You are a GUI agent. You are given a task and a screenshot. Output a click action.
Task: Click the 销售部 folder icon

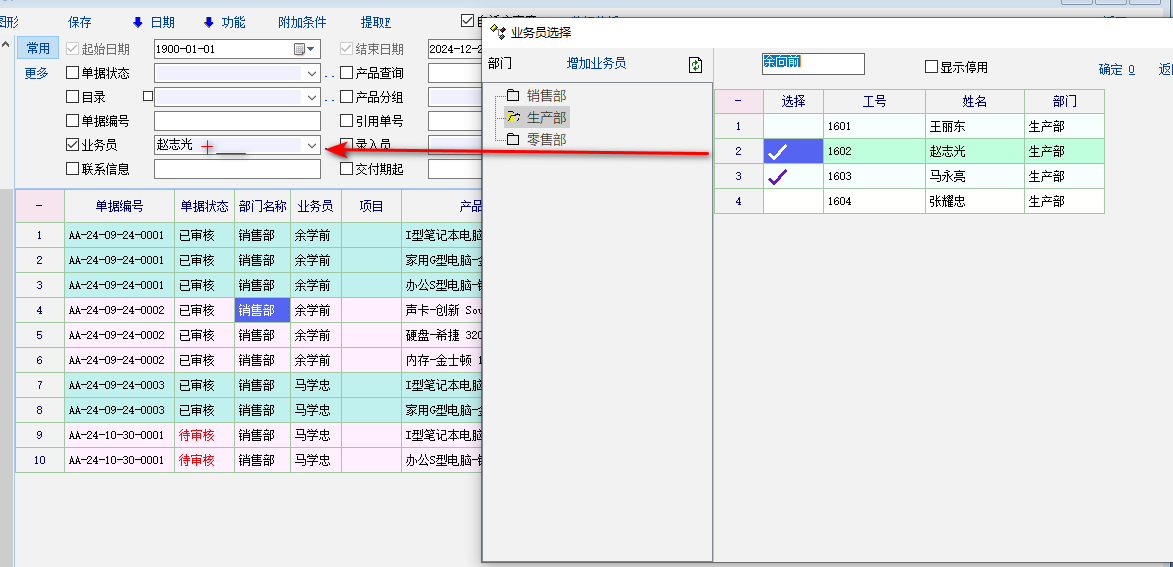point(513,96)
